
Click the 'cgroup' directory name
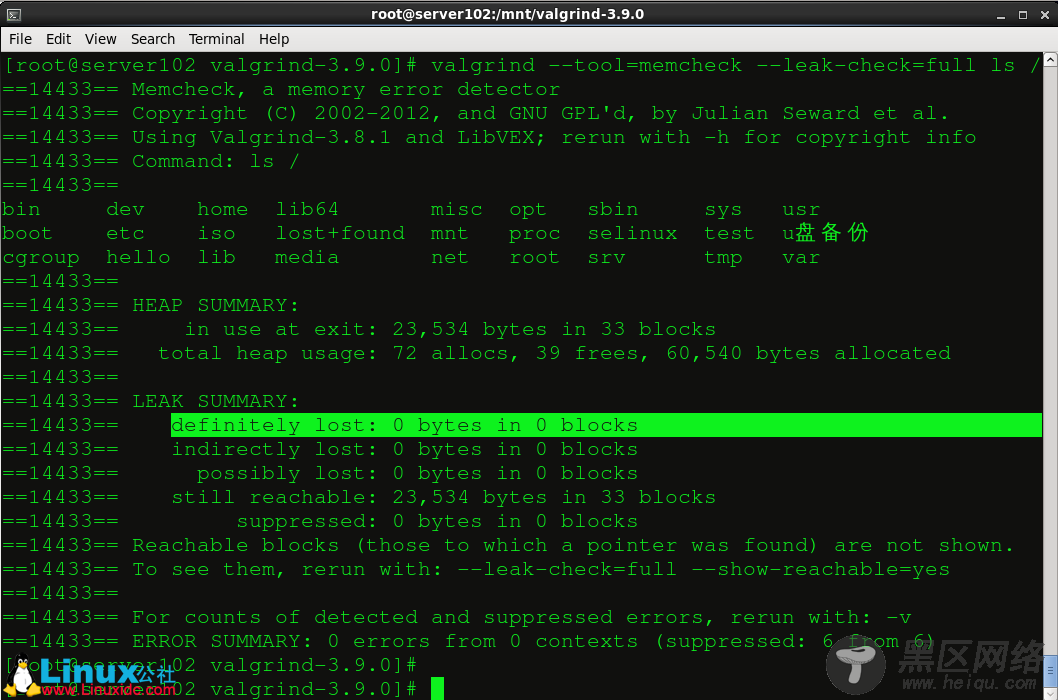pyautogui.click(x=40, y=258)
